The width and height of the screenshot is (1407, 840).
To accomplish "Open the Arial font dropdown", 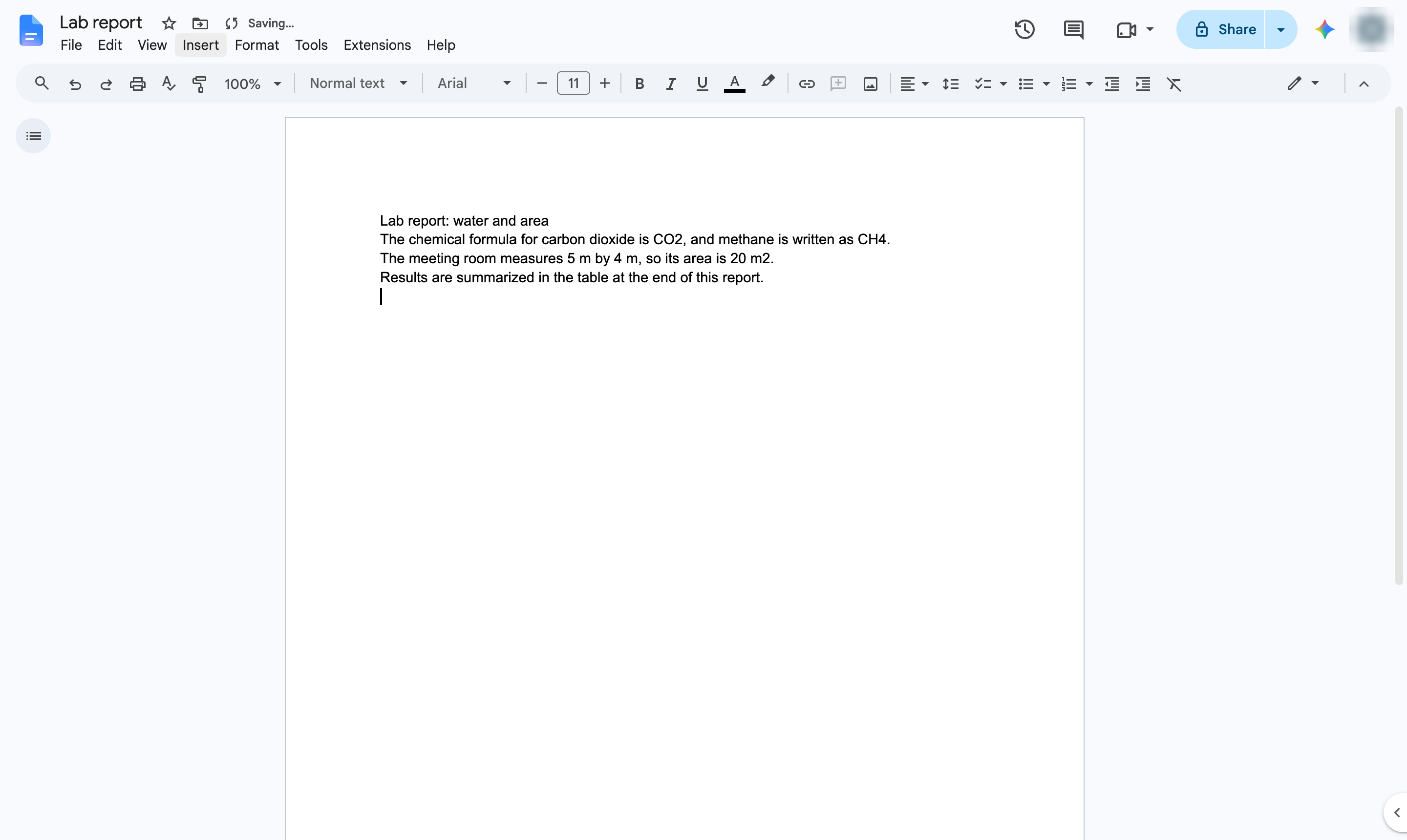I will (x=474, y=83).
